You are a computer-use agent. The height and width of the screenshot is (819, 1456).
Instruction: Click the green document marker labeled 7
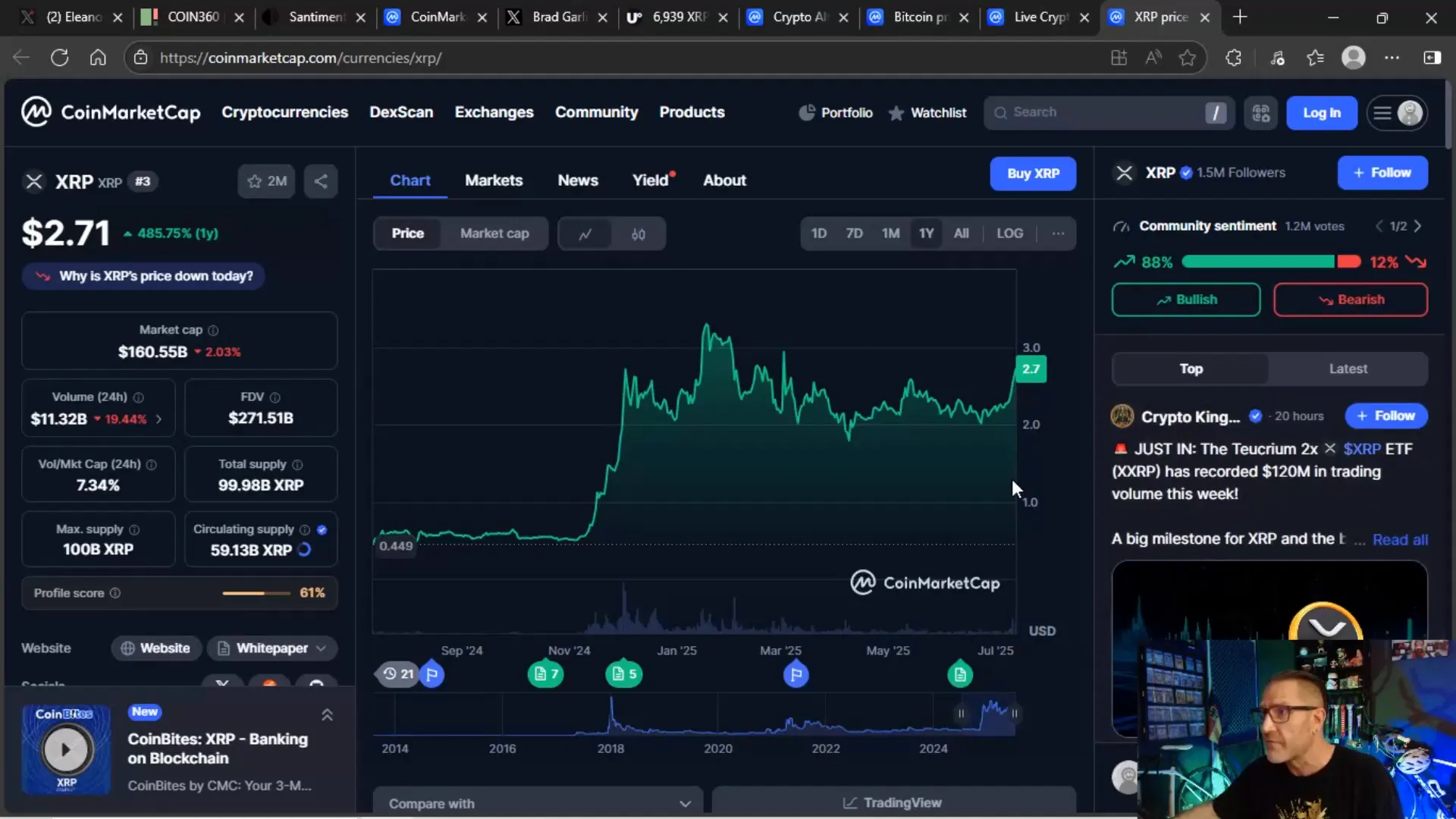[x=545, y=673]
